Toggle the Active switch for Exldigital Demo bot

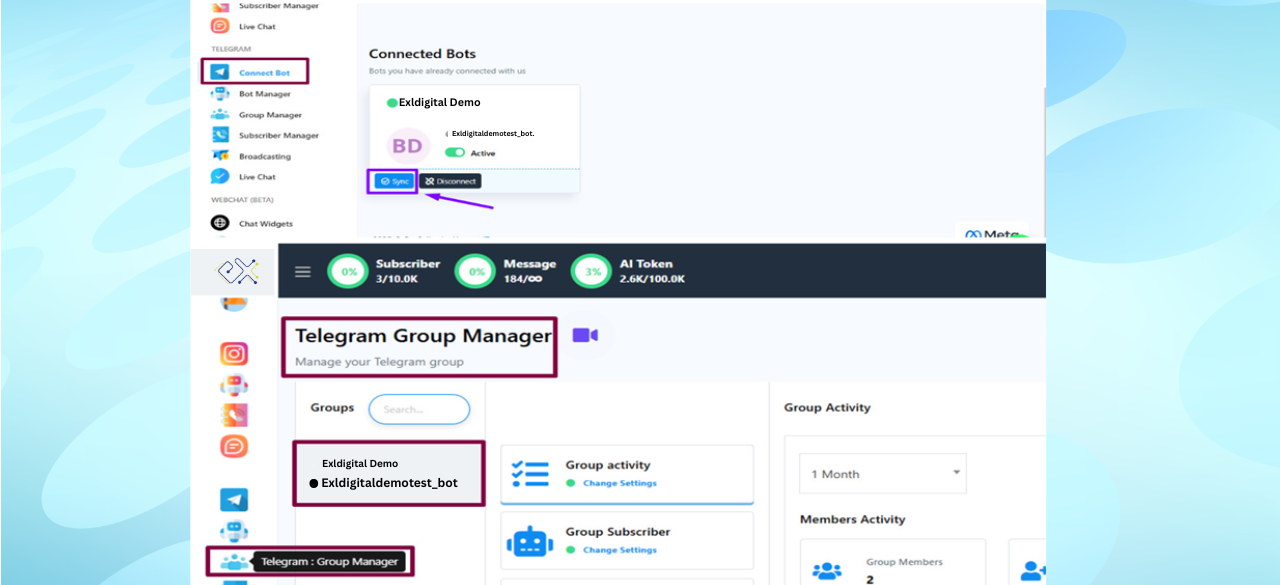tap(455, 153)
